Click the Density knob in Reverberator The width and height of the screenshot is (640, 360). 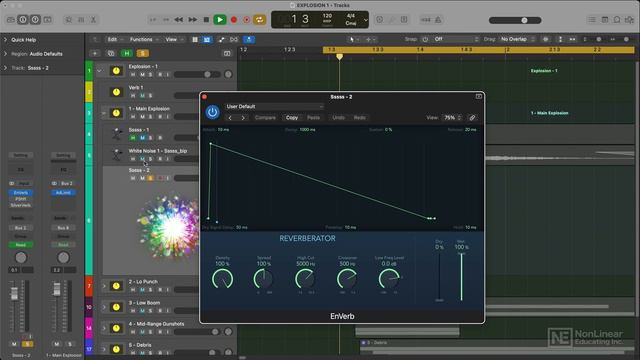click(222, 280)
